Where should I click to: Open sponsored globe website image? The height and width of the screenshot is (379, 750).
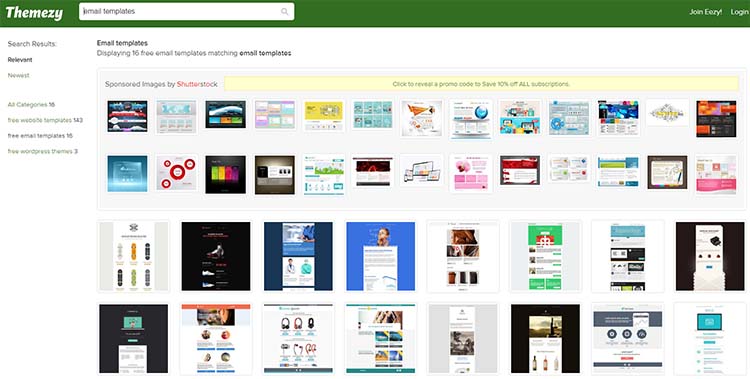[471, 119]
